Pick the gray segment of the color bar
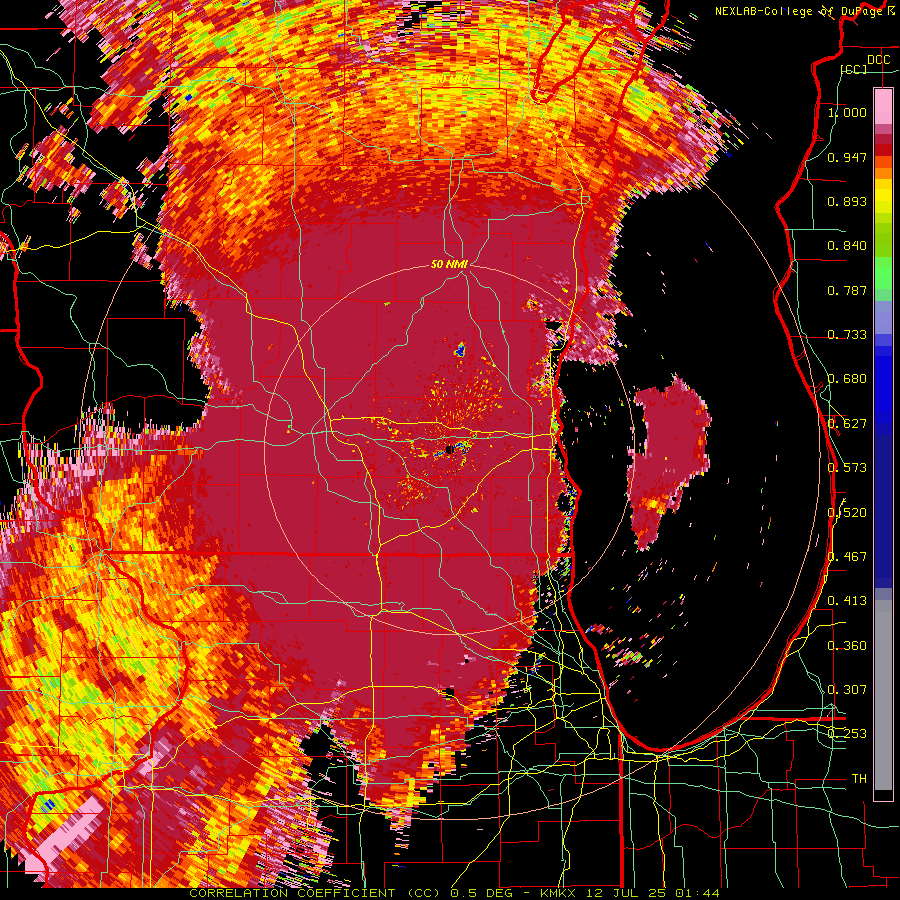The image size is (900, 900). pos(883,695)
